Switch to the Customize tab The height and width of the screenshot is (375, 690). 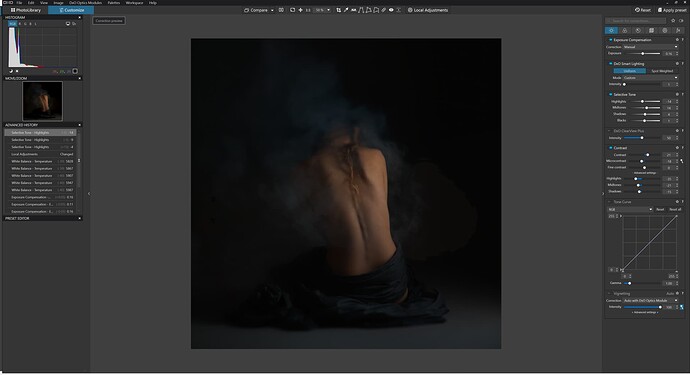[x=71, y=10]
